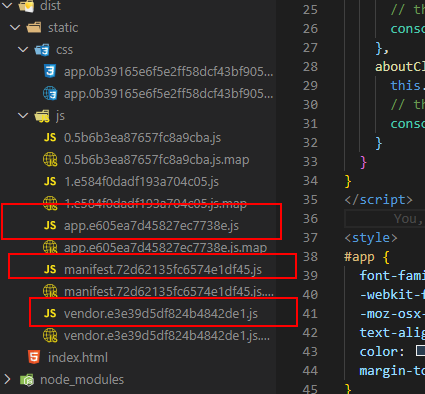Click the static folder icon
Image resolution: width=425 pixels, height=394 pixels.
pos(34,27)
